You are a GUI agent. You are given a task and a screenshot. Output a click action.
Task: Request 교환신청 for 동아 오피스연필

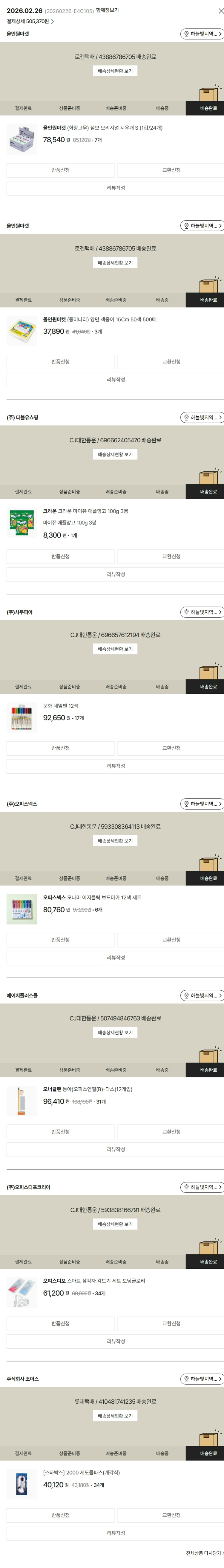coord(171,1132)
